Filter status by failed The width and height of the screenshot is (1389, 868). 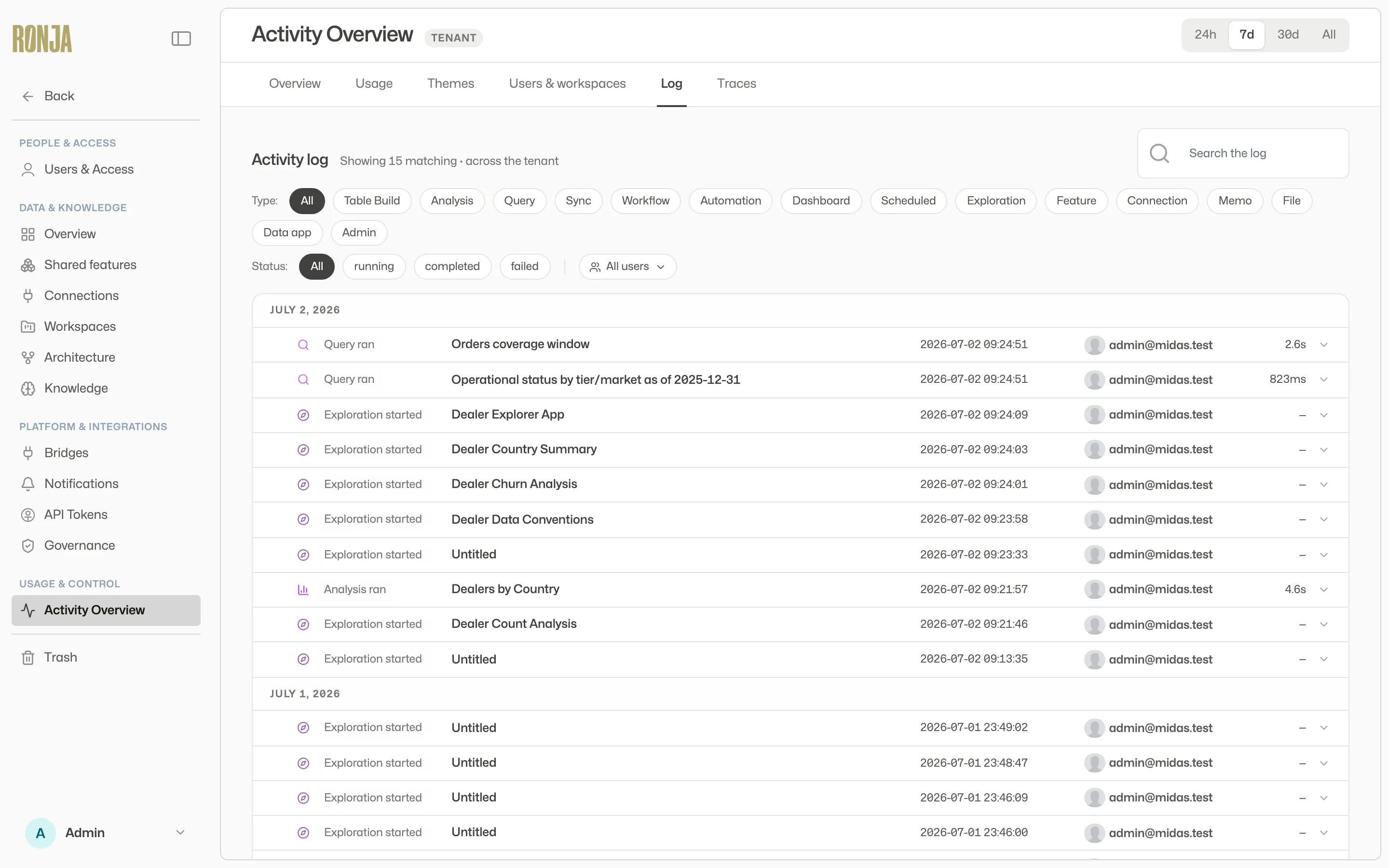(525, 266)
